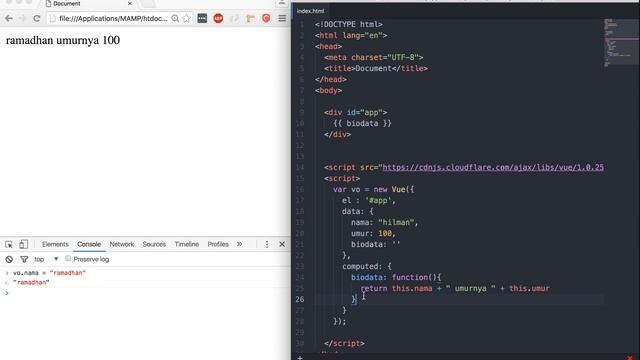
Task: Open the Sources panel
Action: click(154, 244)
